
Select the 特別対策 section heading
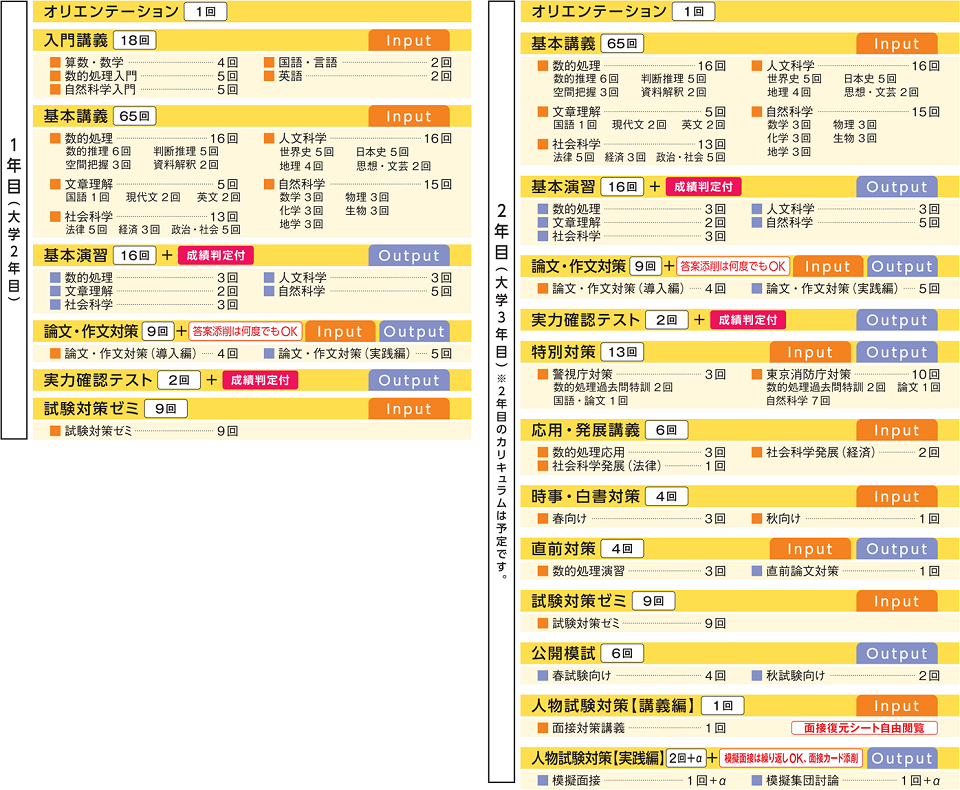click(563, 352)
